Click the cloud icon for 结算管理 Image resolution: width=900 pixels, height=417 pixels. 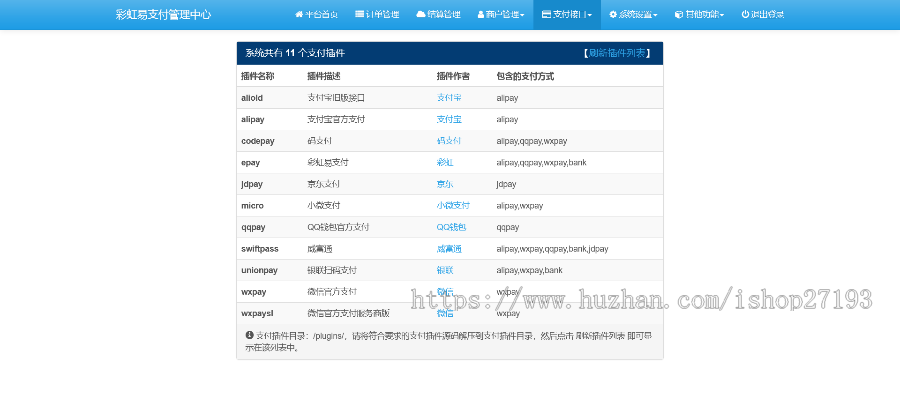click(x=421, y=14)
